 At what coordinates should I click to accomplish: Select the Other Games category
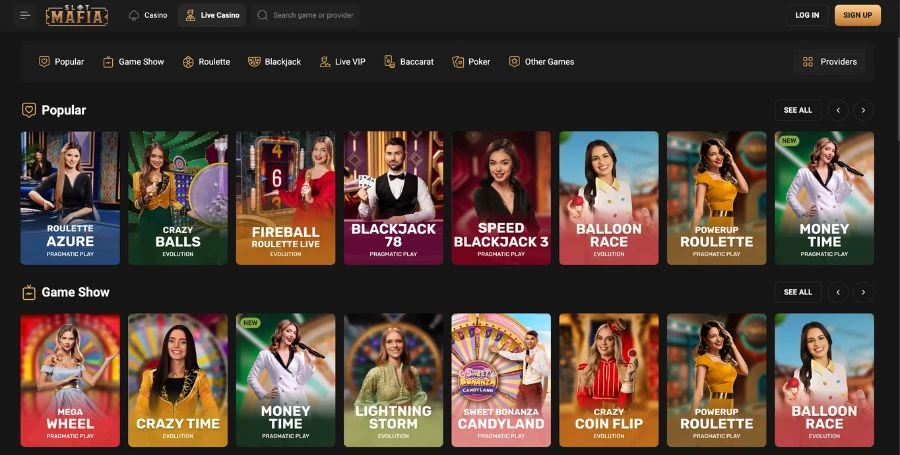(541, 62)
